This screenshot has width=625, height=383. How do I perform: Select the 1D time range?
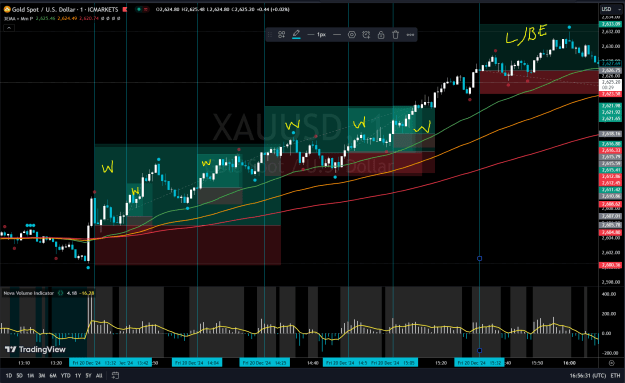click(x=8, y=375)
